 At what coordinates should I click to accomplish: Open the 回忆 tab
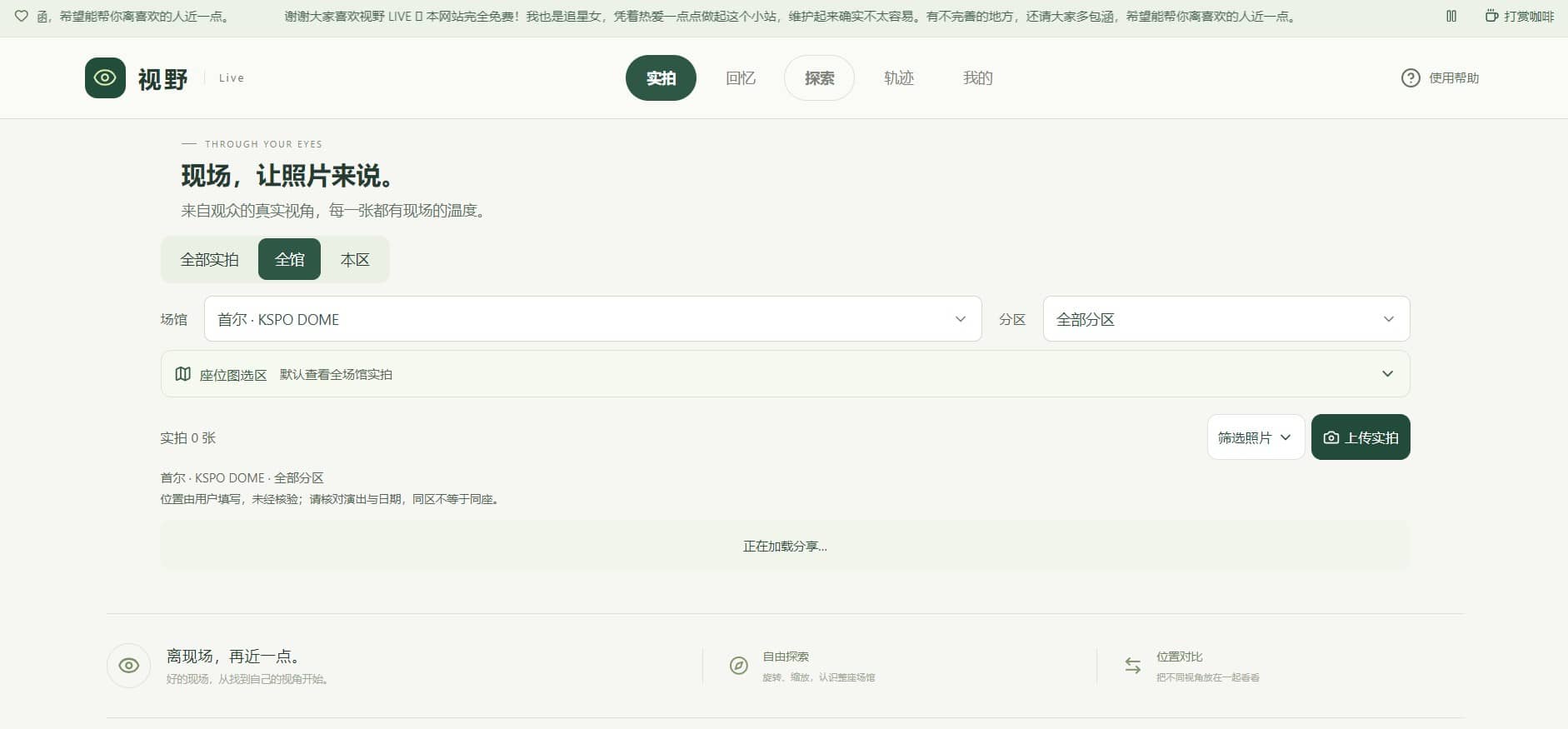(740, 77)
